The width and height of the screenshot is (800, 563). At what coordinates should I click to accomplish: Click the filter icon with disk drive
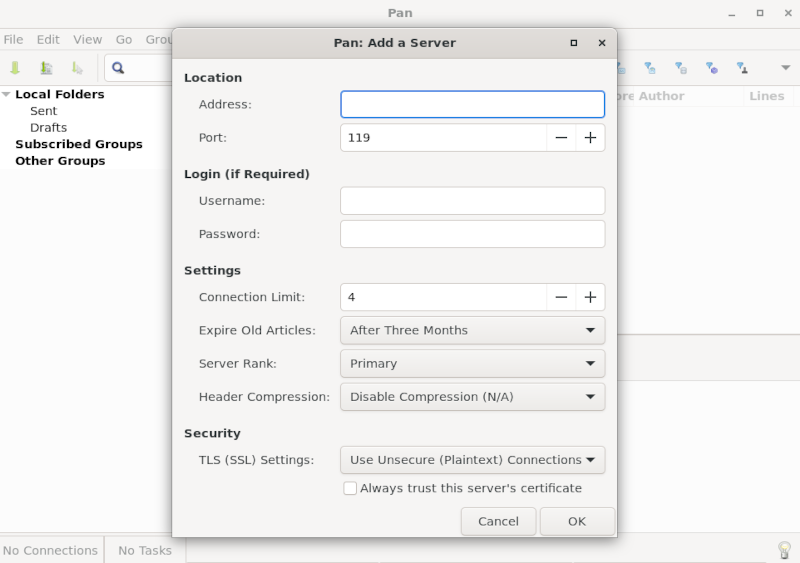click(x=681, y=68)
